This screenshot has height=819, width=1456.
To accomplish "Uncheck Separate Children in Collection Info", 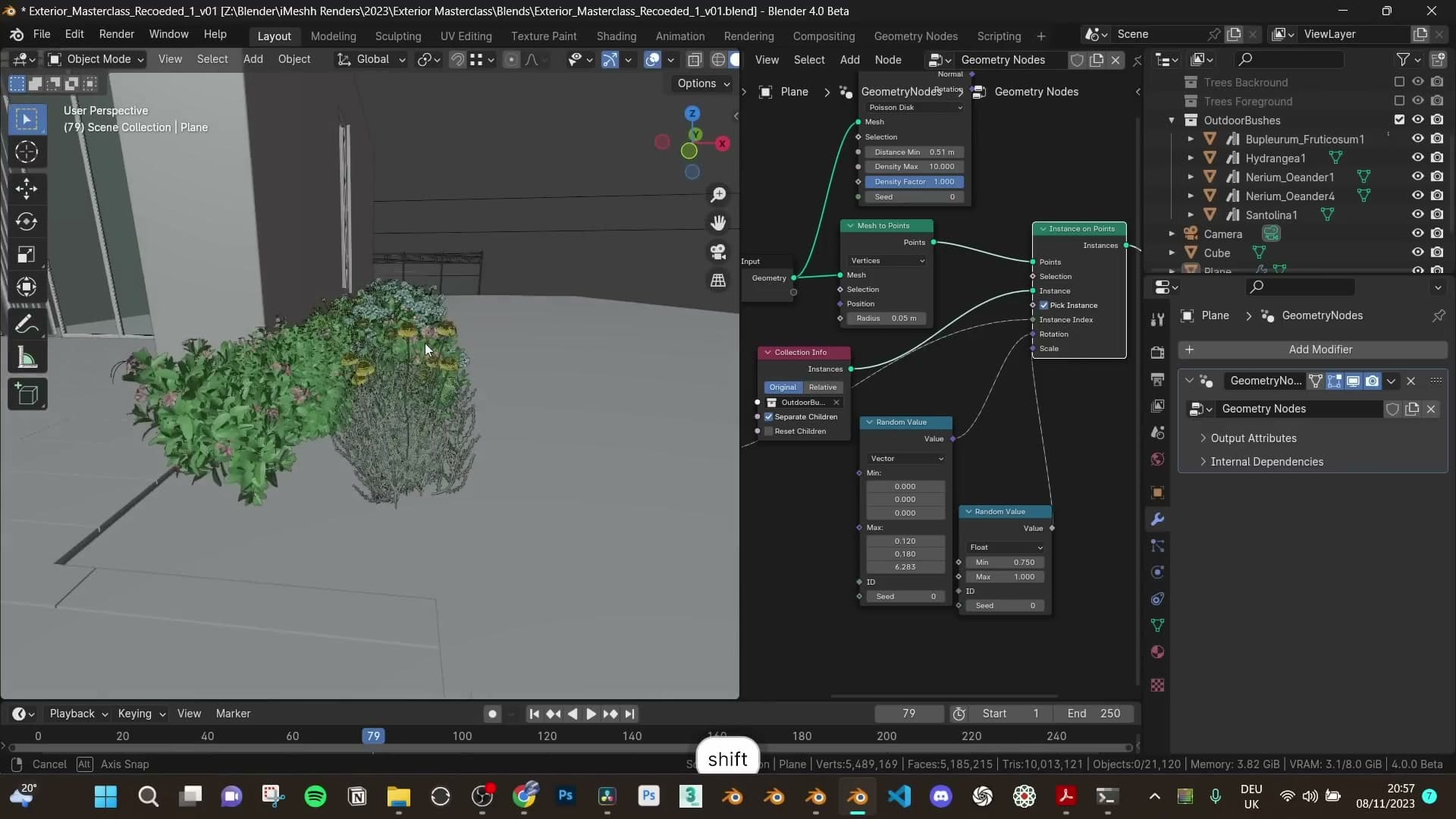I will pyautogui.click(x=769, y=417).
